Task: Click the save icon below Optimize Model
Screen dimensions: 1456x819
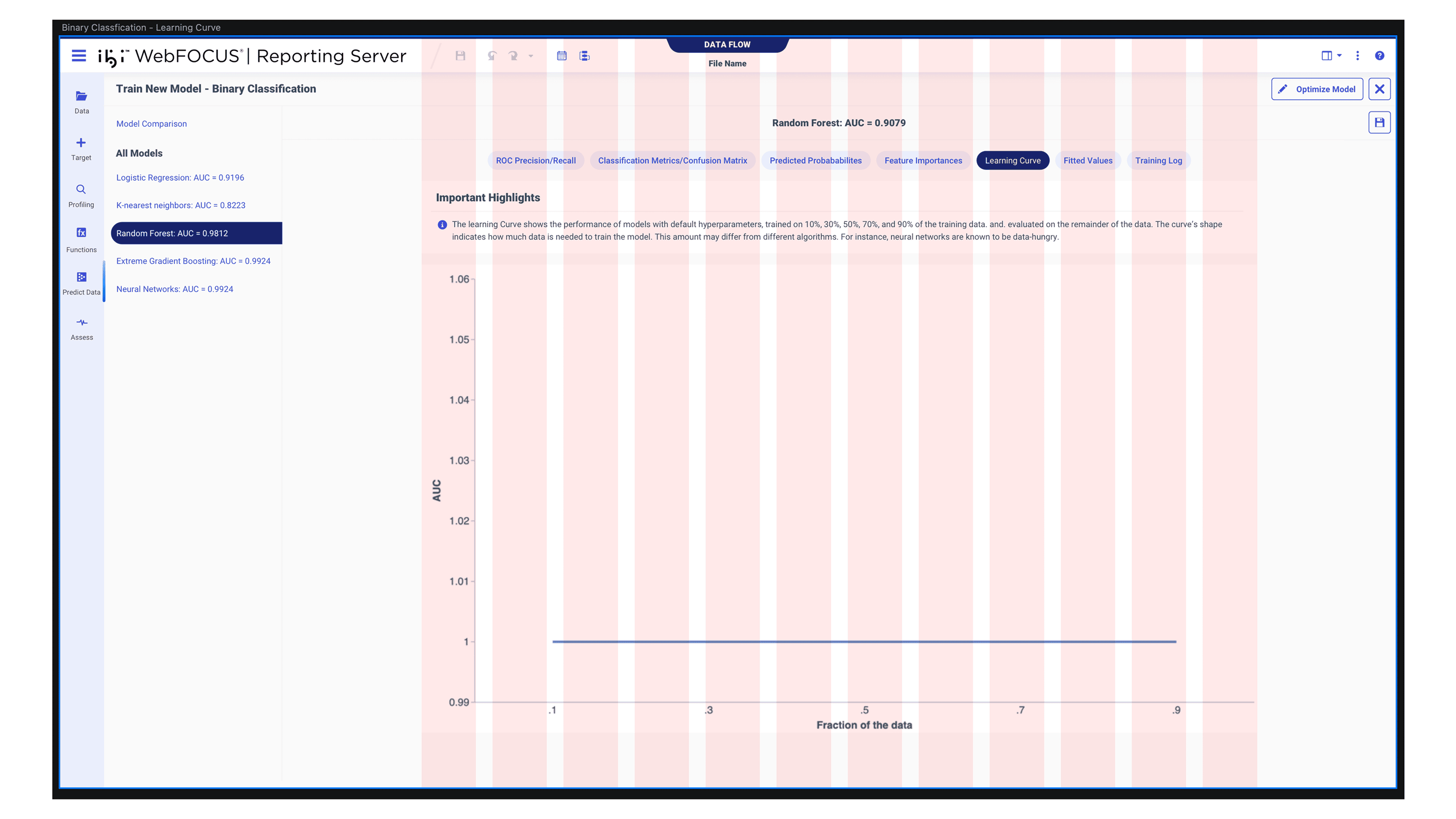Action: (1379, 122)
